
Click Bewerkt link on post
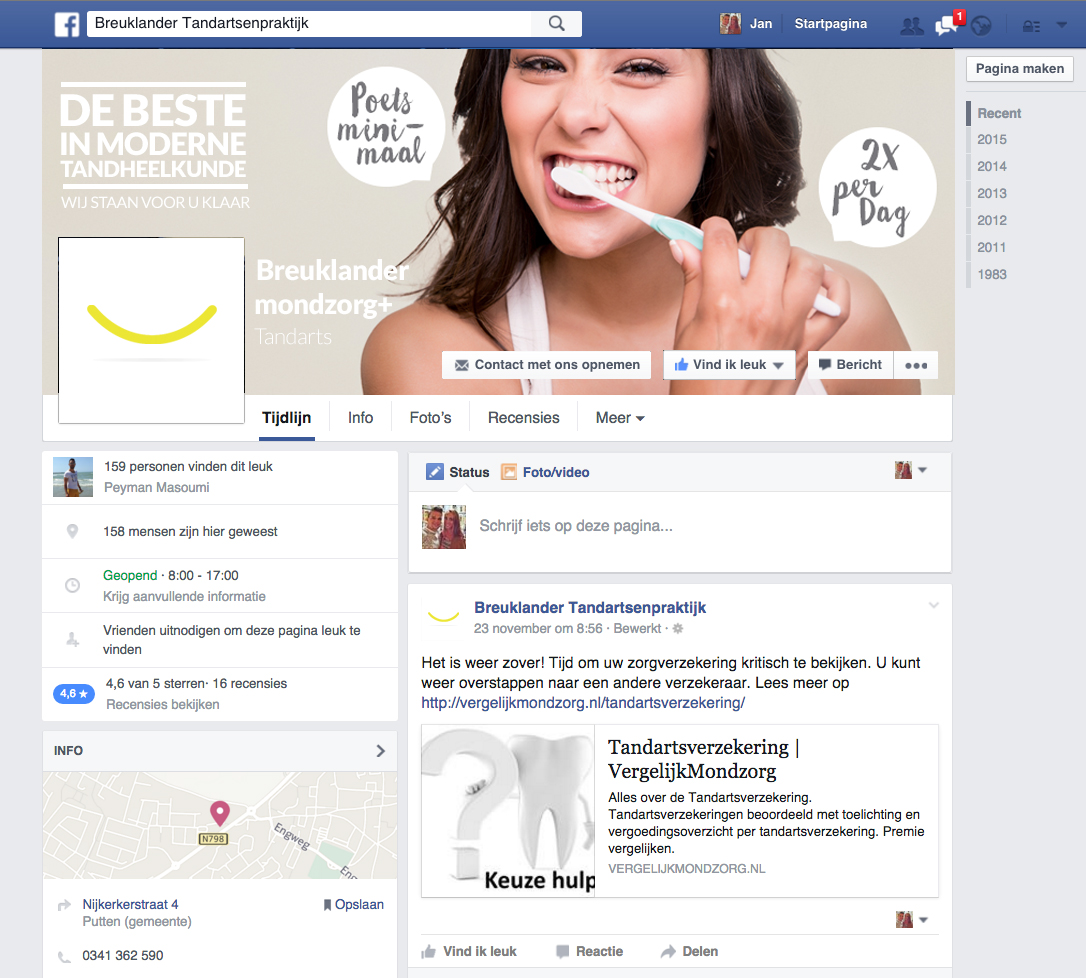coord(637,628)
